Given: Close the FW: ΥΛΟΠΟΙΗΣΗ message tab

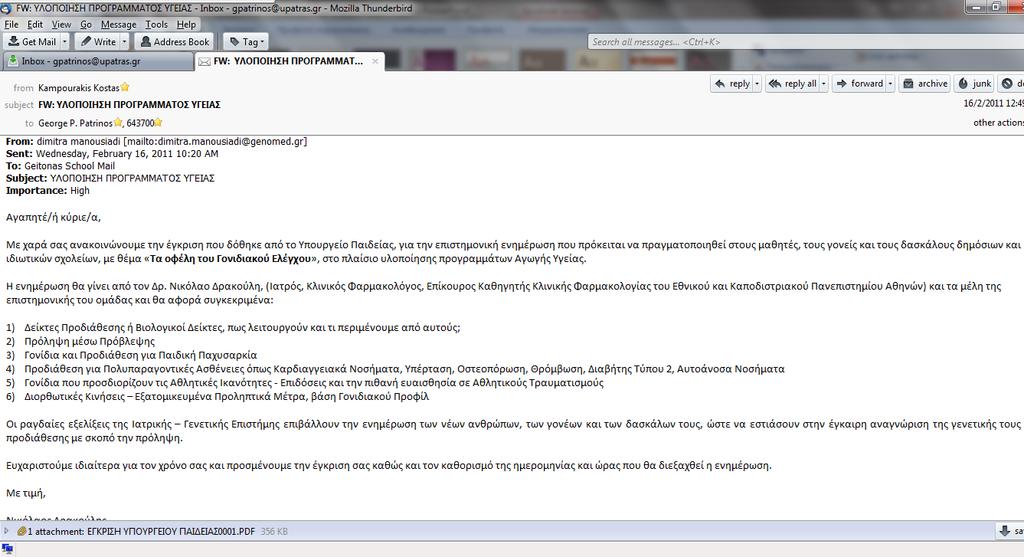Looking at the screenshot, I should pyautogui.click(x=375, y=61).
